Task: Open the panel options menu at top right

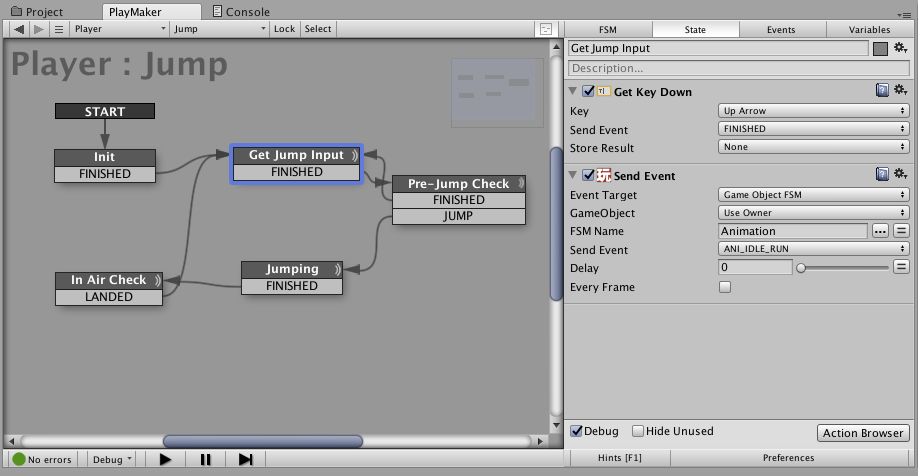Action: click(x=902, y=14)
